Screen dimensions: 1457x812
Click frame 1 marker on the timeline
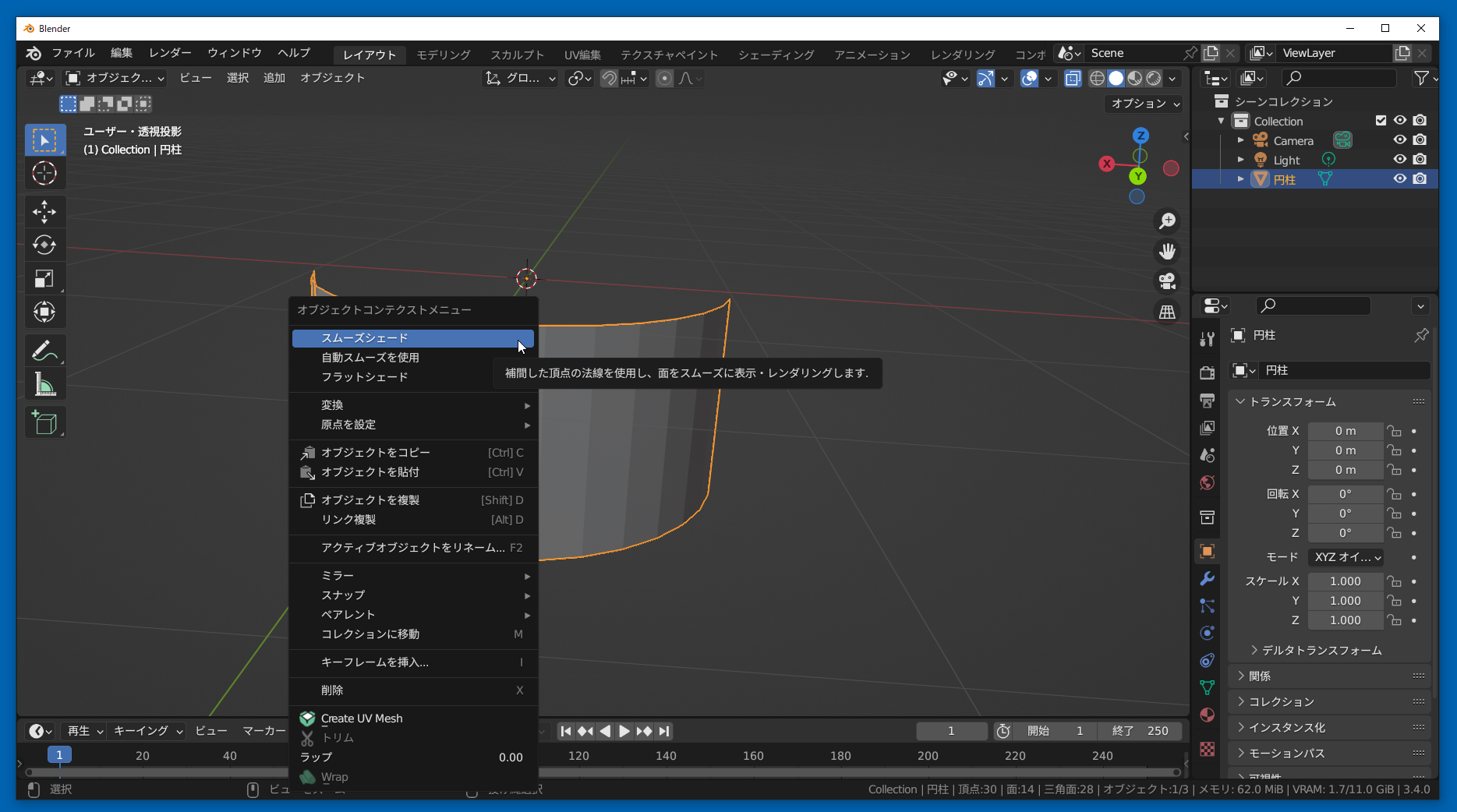[x=59, y=755]
